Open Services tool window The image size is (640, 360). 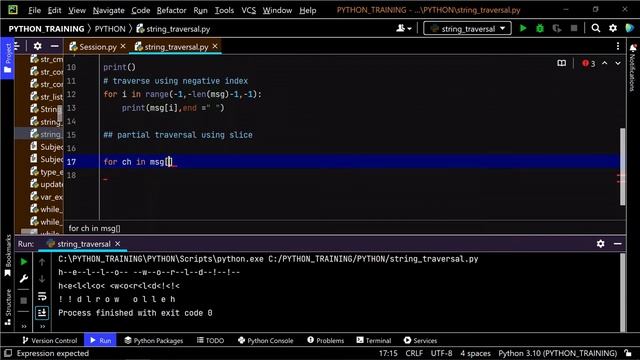pyautogui.click(x=420, y=340)
